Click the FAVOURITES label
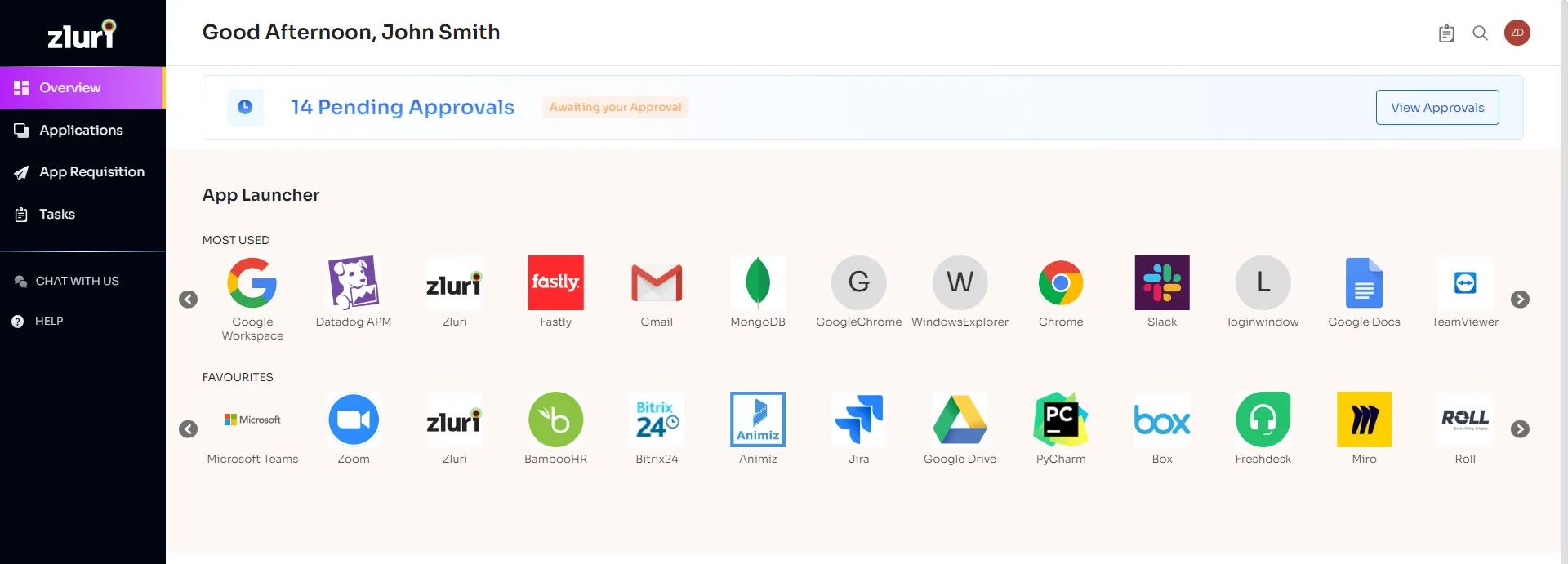 [238, 377]
